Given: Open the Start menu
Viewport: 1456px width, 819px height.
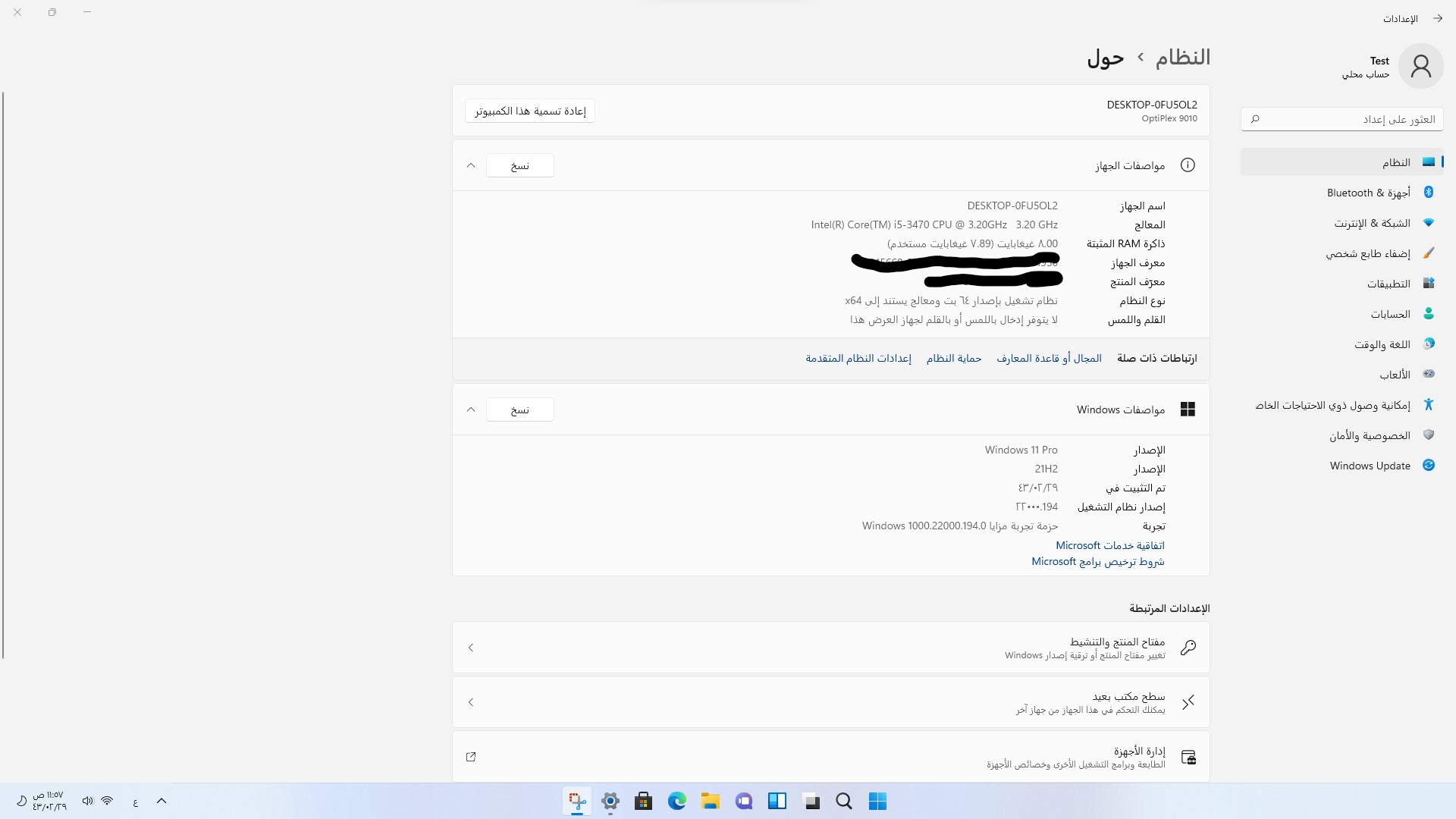Looking at the screenshot, I should tap(878, 801).
